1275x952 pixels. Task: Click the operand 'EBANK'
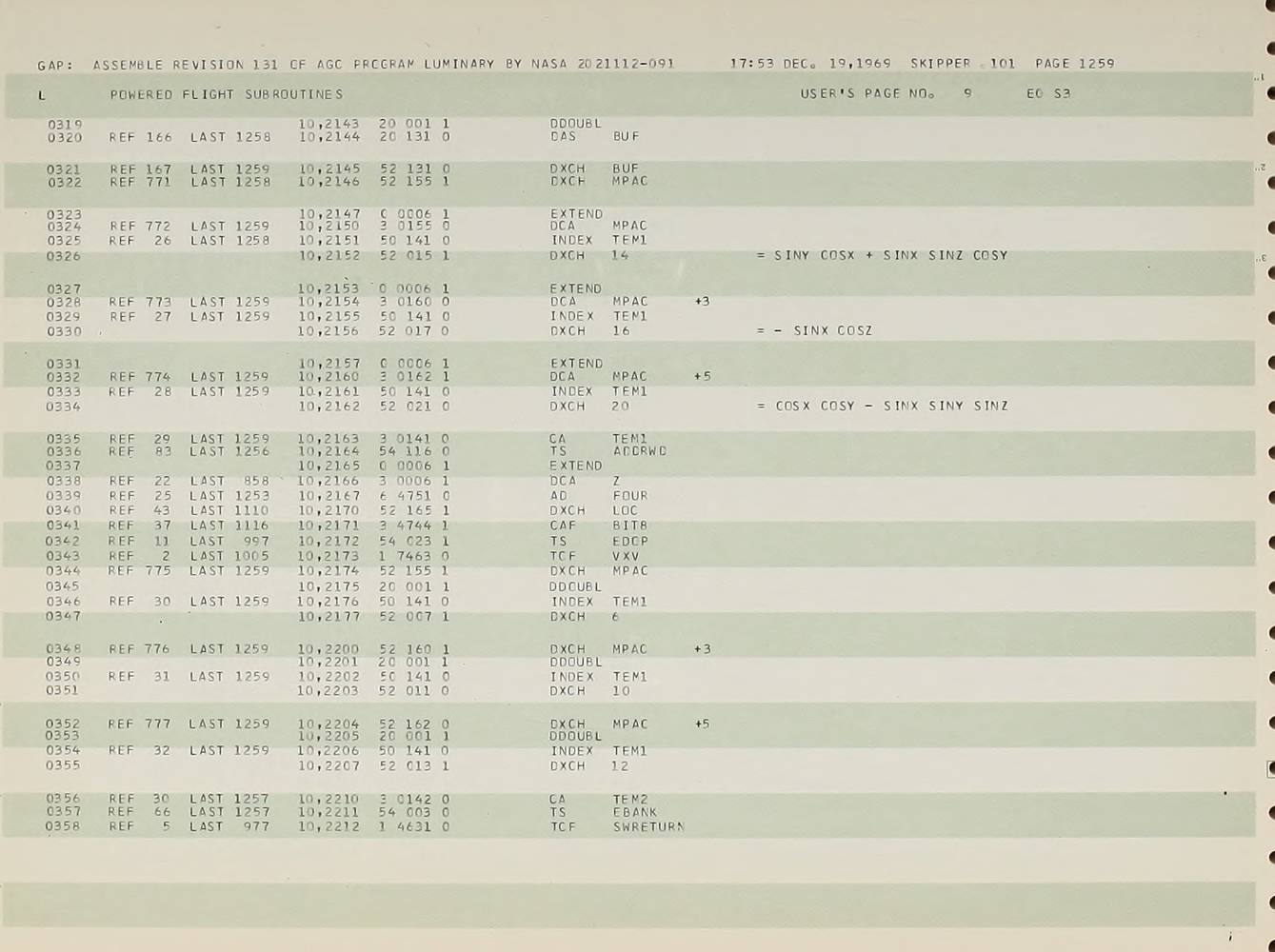tap(635, 812)
